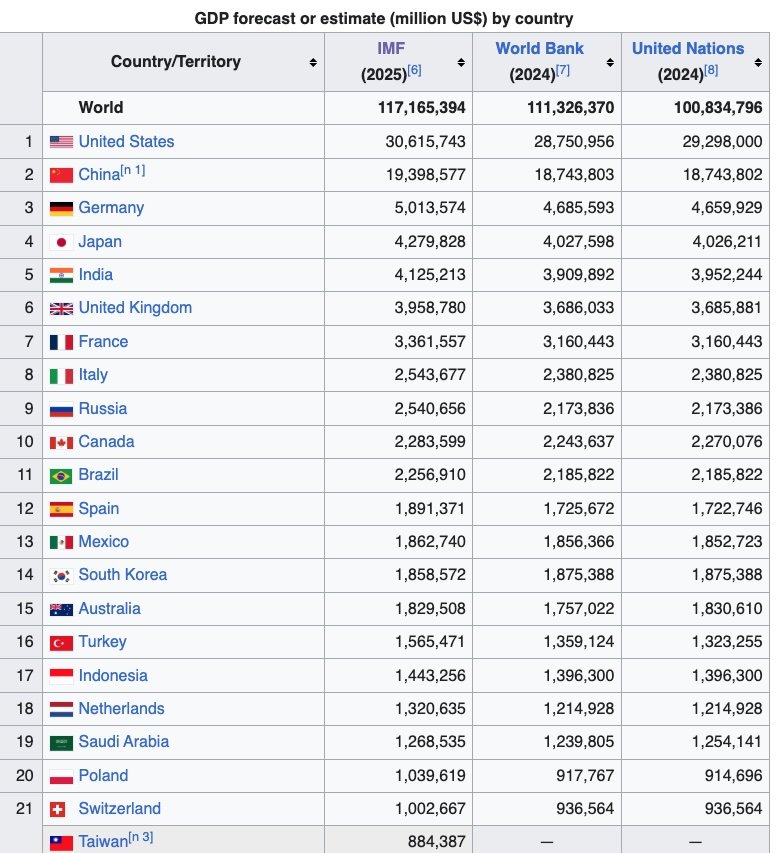The width and height of the screenshot is (776, 853).
Task: Click the Taiwan flag icon
Action: point(61,843)
